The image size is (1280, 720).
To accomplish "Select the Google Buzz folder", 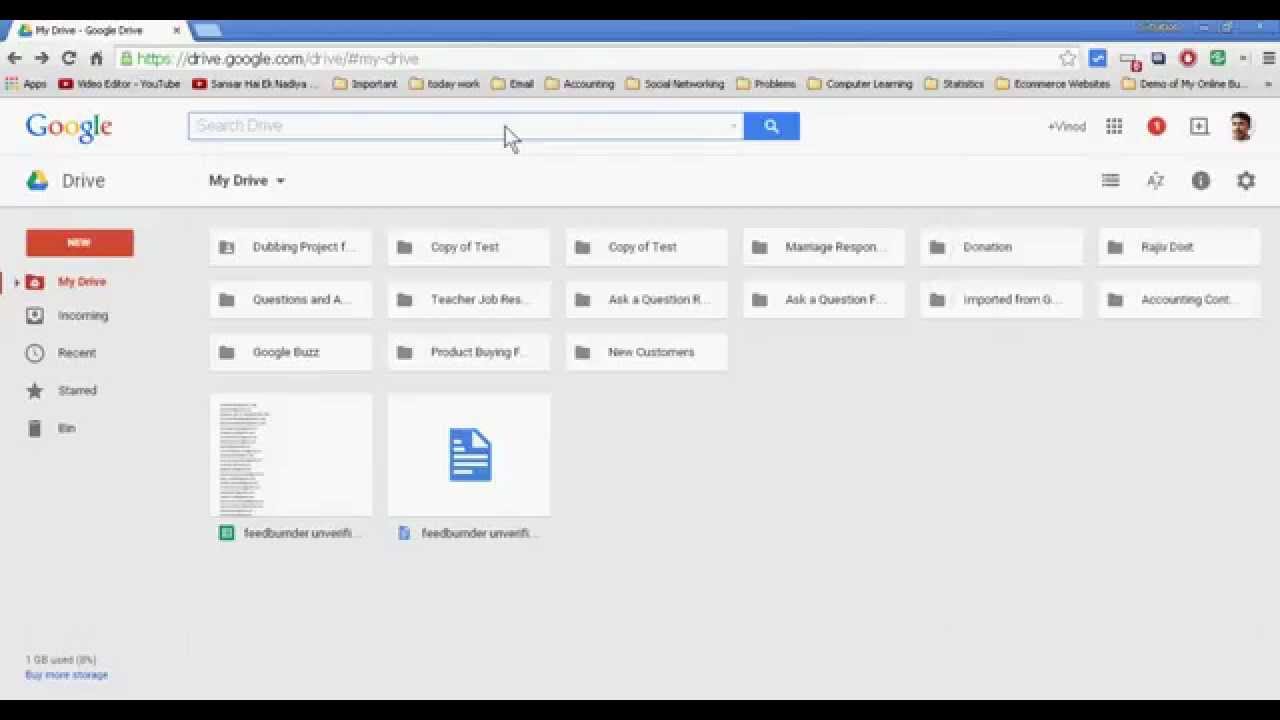I will (291, 352).
